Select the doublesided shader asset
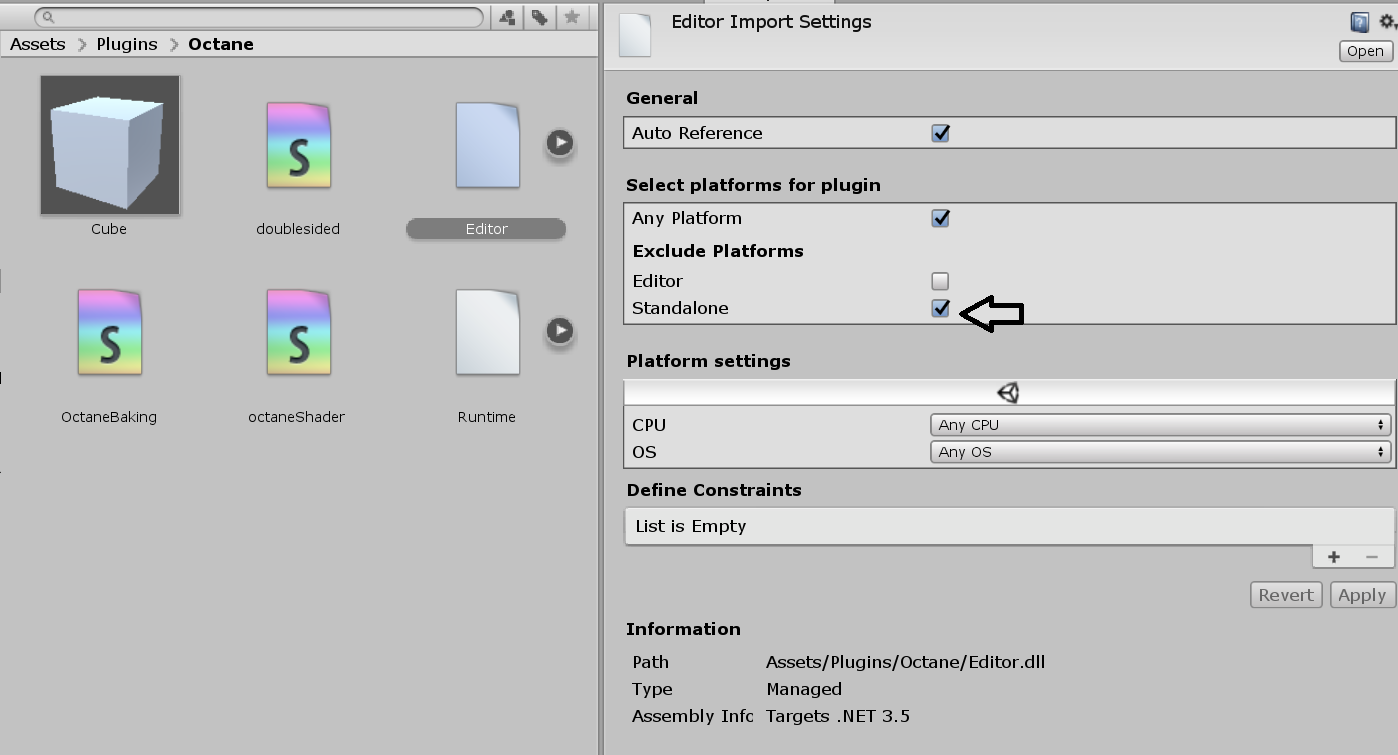Screen dimensions: 1398x755 298,145
